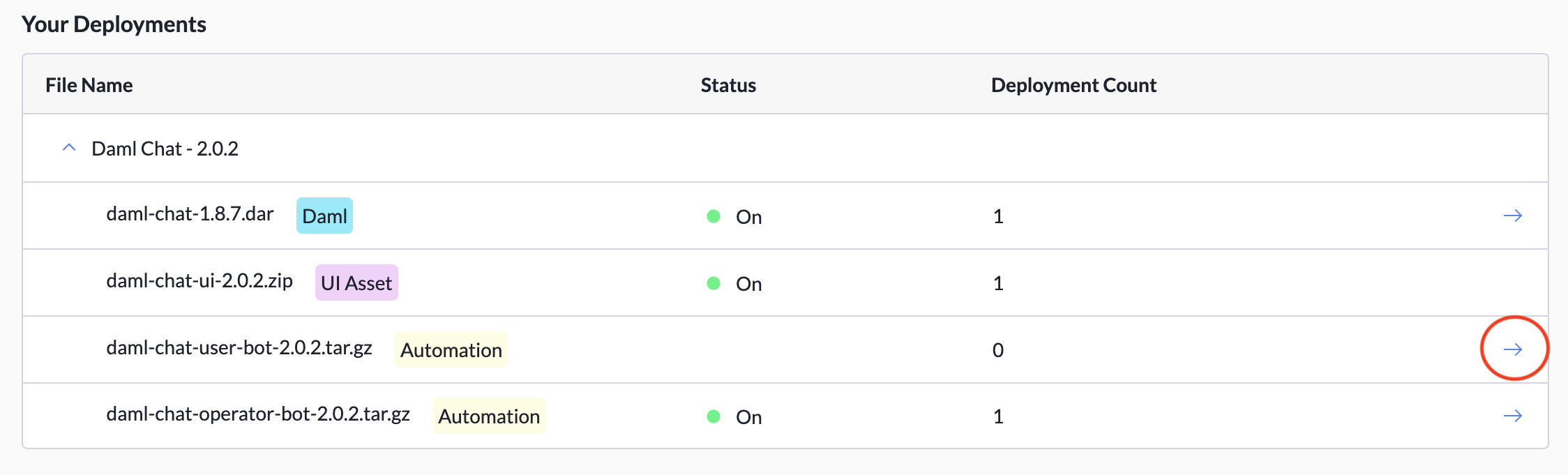Select the green On indicator for the operator bot
This screenshot has width=1568, height=475.
[714, 417]
